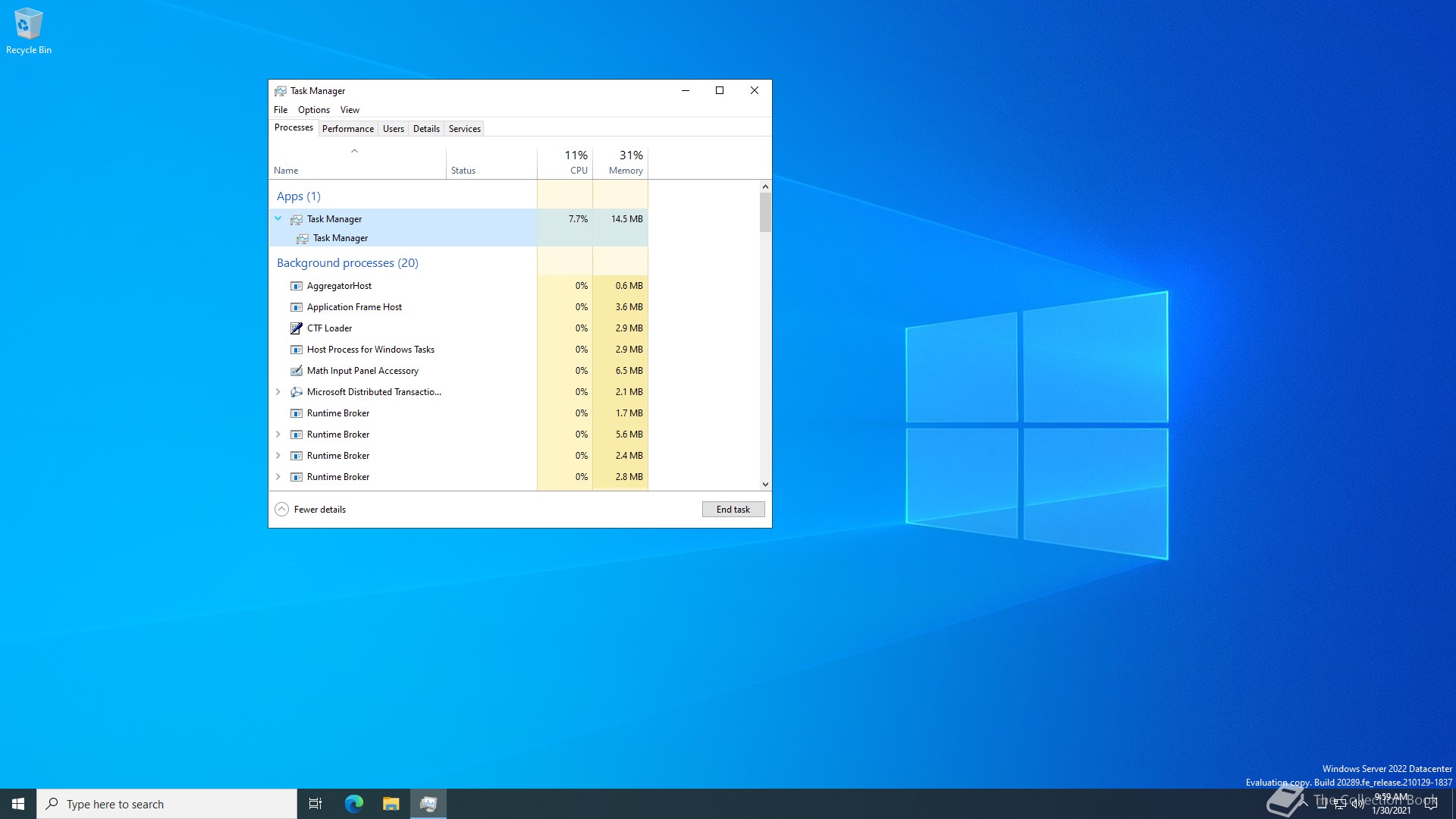
Task: Select Host Process for Windows Tasks row
Action: pyautogui.click(x=458, y=350)
